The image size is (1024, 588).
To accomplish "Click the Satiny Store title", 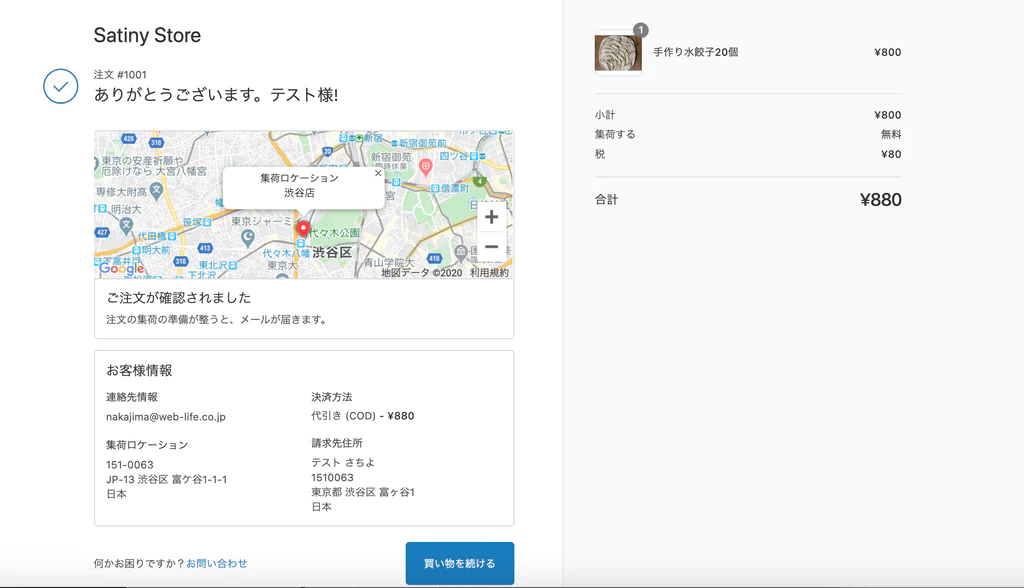I will click(x=147, y=35).
